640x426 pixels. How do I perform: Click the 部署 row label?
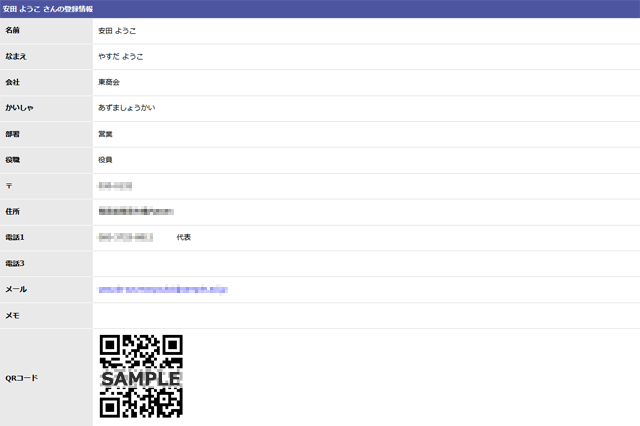(12, 134)
